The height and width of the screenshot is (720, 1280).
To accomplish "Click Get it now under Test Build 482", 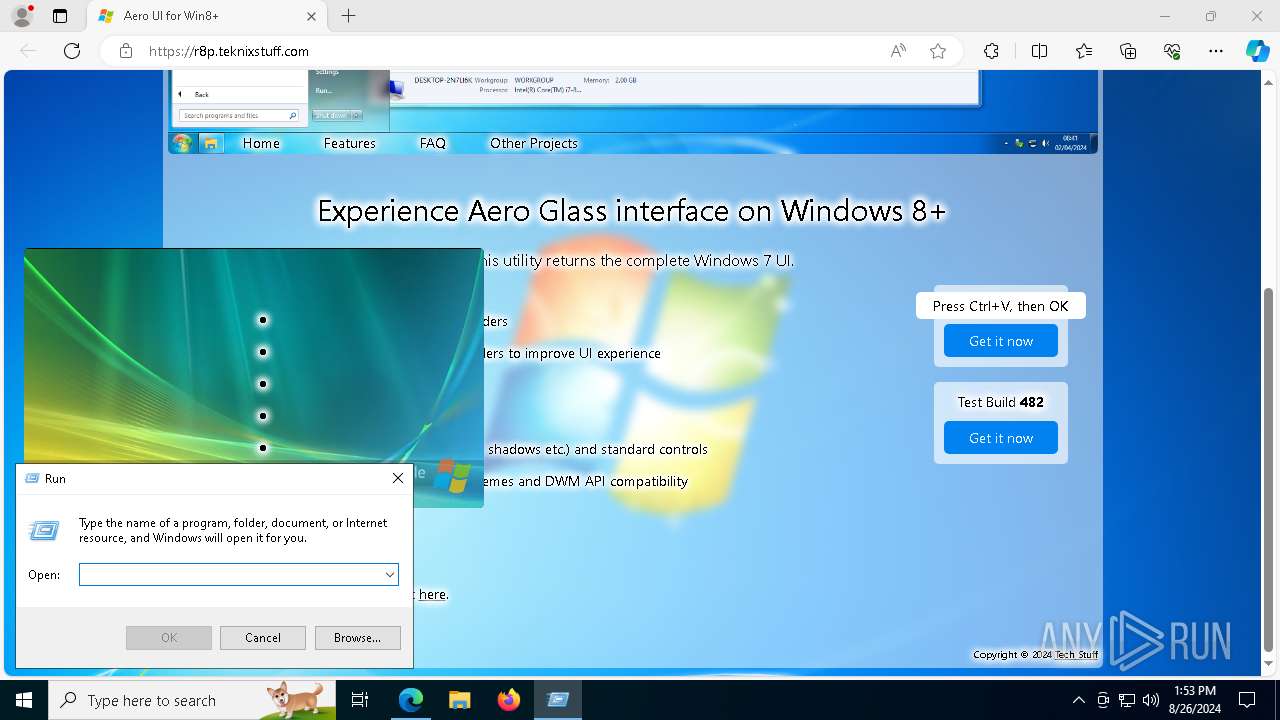I will [1001, 438].
